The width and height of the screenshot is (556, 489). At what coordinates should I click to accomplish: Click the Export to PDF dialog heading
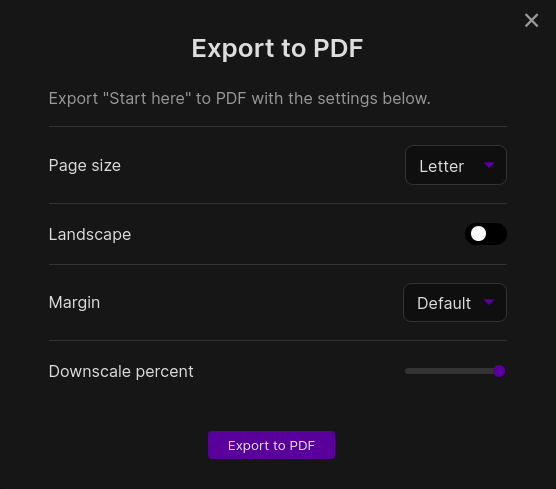point(277,48)
